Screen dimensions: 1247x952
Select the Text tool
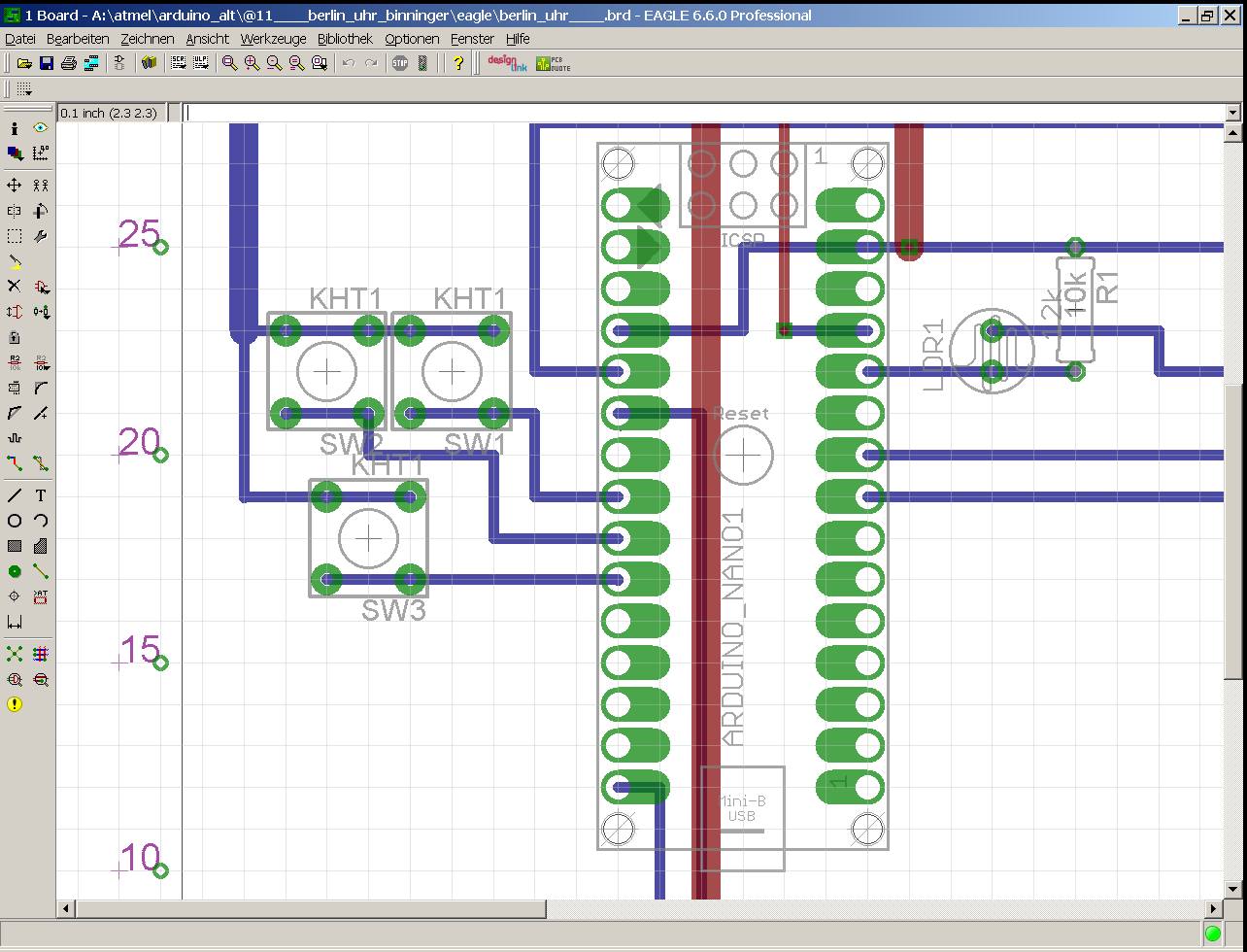[x=41, y=495]
